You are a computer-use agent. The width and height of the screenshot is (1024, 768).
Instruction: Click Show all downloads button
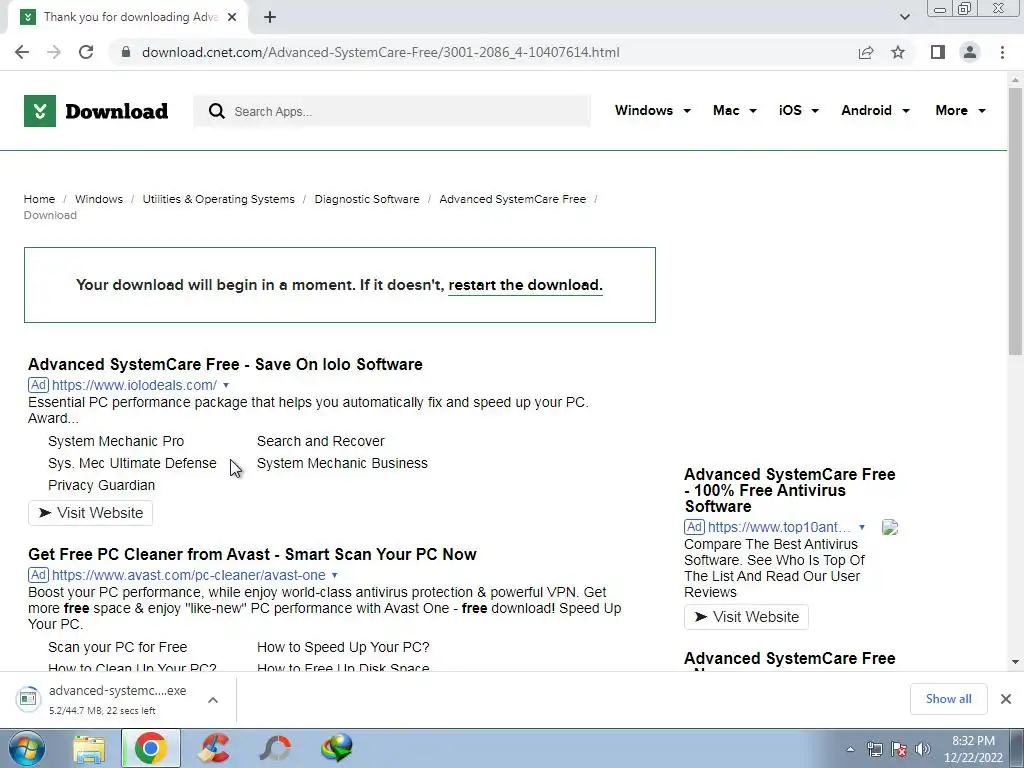tap(948, 699)
